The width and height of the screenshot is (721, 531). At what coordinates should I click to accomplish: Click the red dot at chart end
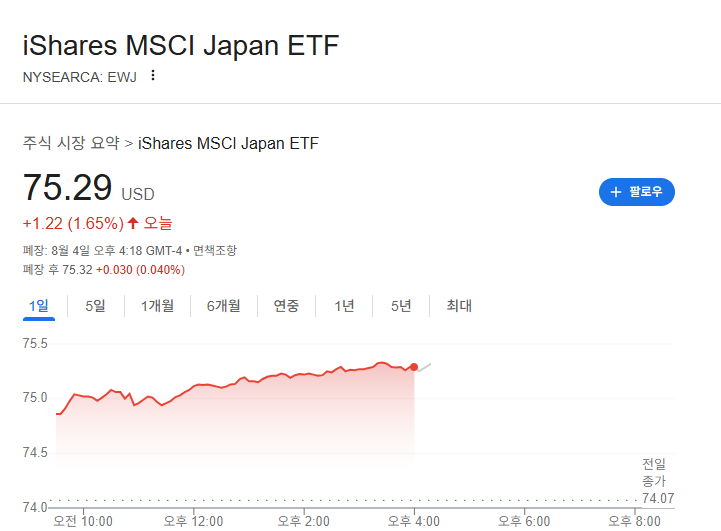click(414, 367)
